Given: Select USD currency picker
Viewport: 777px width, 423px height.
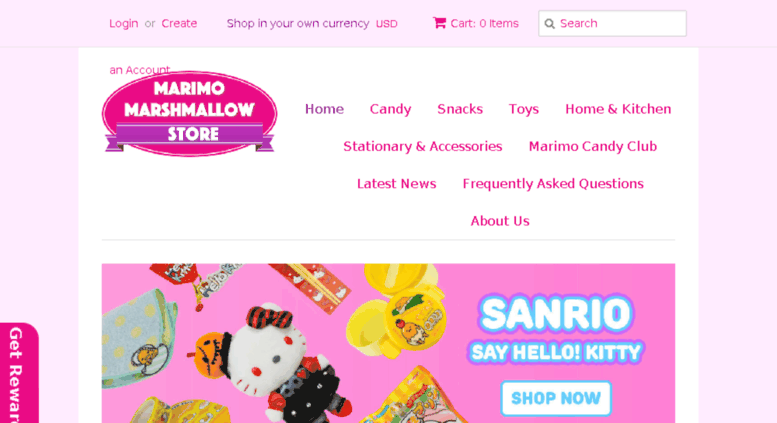Looking at the screenshot, I should pyautogui.click(x=387, y=24).
